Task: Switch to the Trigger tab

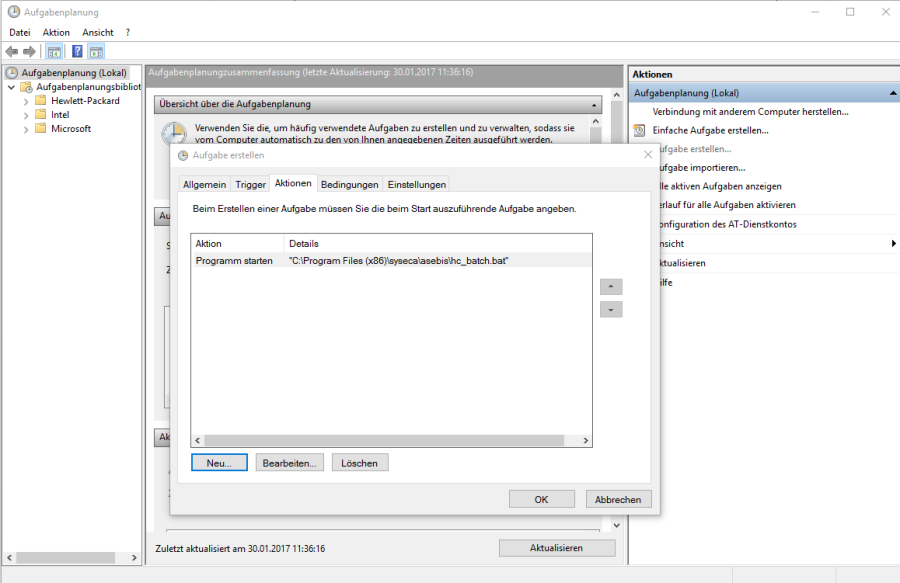Action: point(250,185)
